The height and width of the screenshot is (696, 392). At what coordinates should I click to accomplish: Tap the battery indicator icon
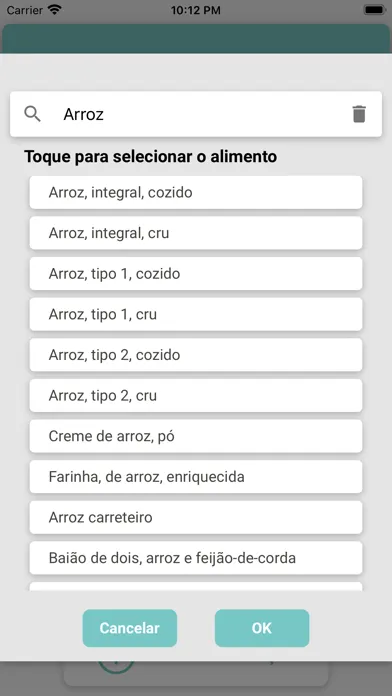tap(375, 10)
